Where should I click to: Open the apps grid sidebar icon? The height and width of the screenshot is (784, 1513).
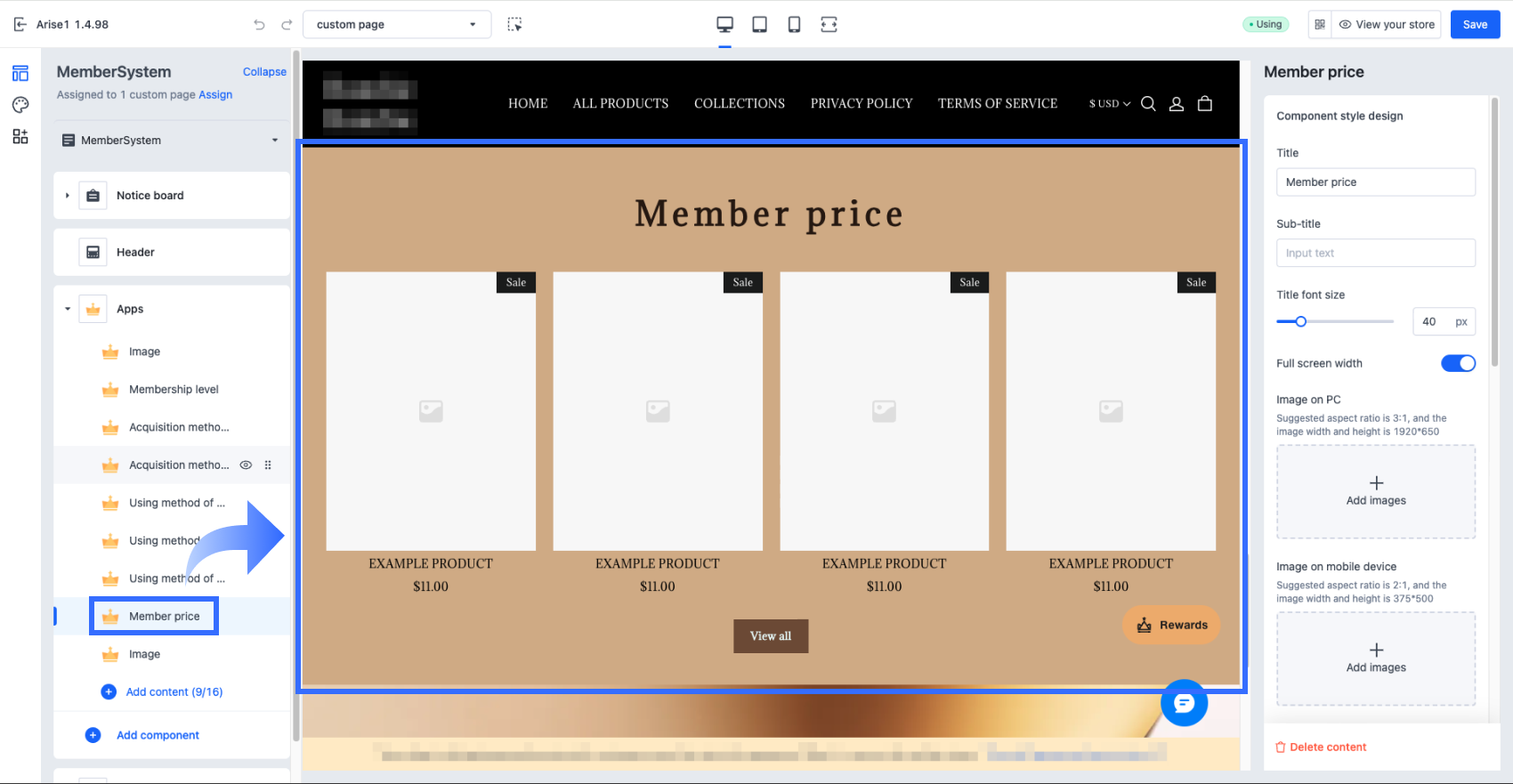click(x=20, y=136)
